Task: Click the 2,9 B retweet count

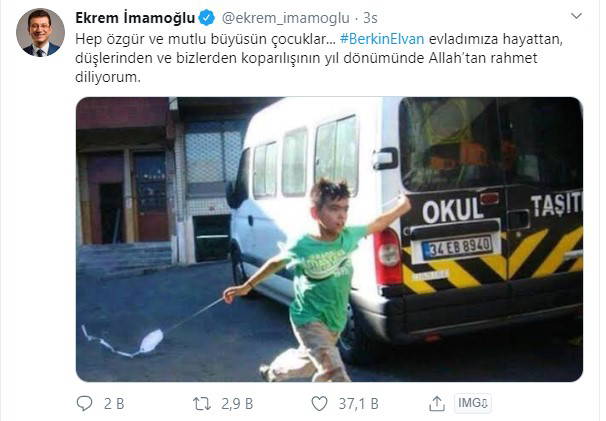Action: [x=237, y=404]
